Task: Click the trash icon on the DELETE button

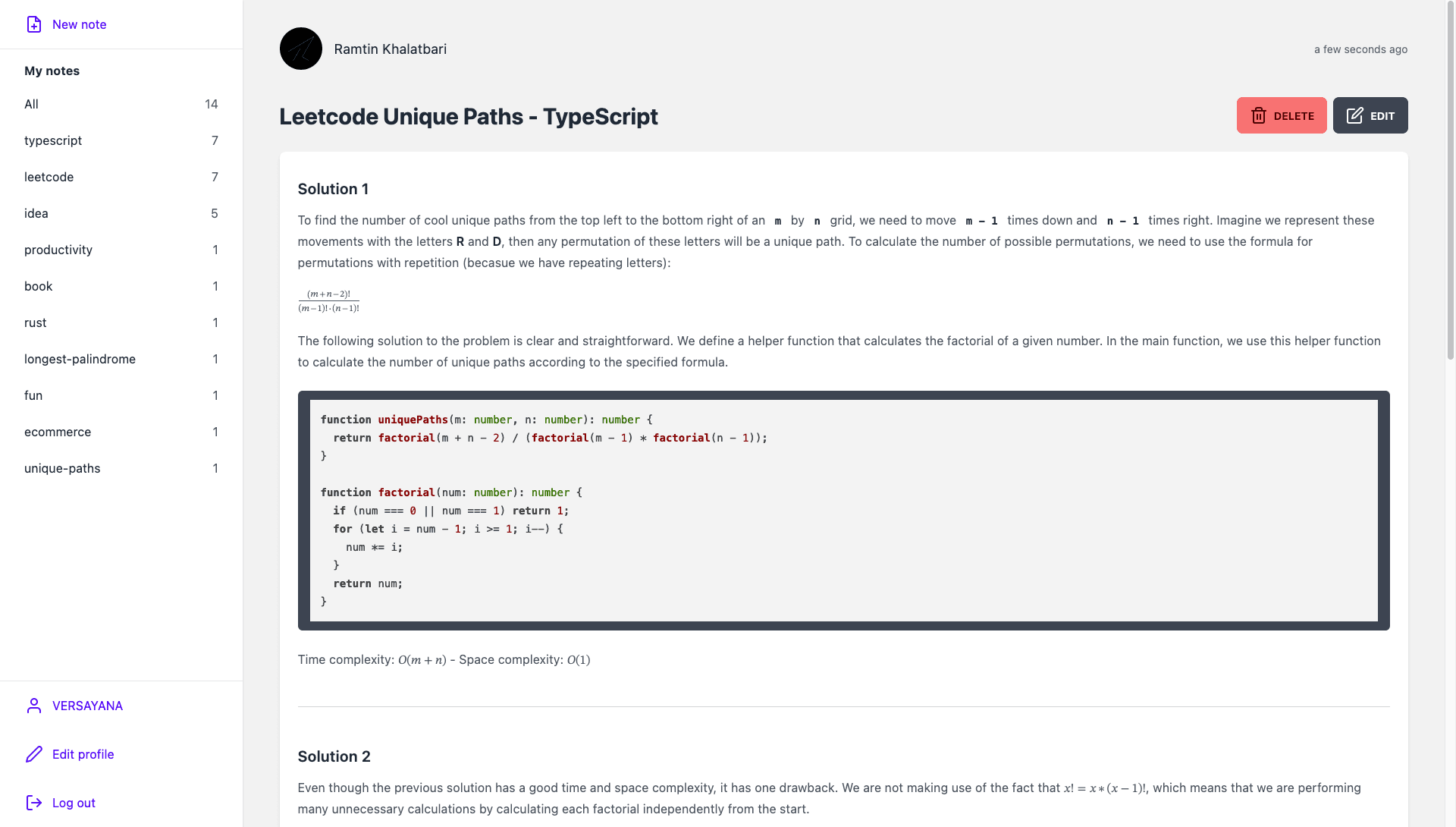Action: point(1260,115)
